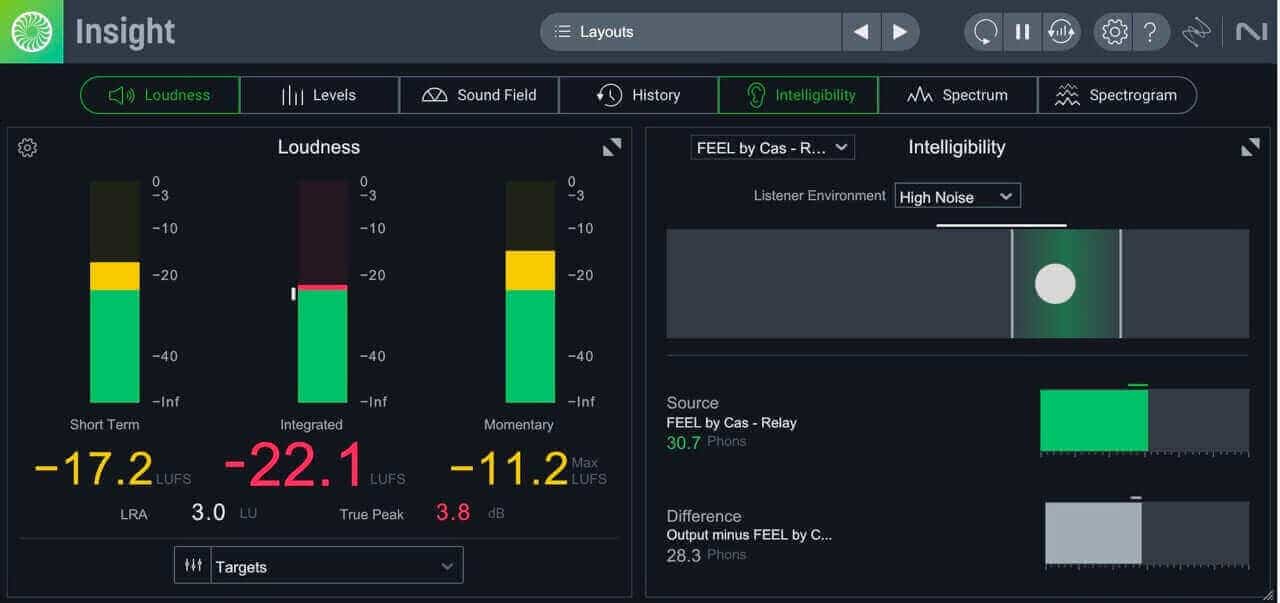The width and height of the screenshot is (1280, 603).
Task: Click the 28.3 Phons difference value
Action: click(x=684, y=555)
